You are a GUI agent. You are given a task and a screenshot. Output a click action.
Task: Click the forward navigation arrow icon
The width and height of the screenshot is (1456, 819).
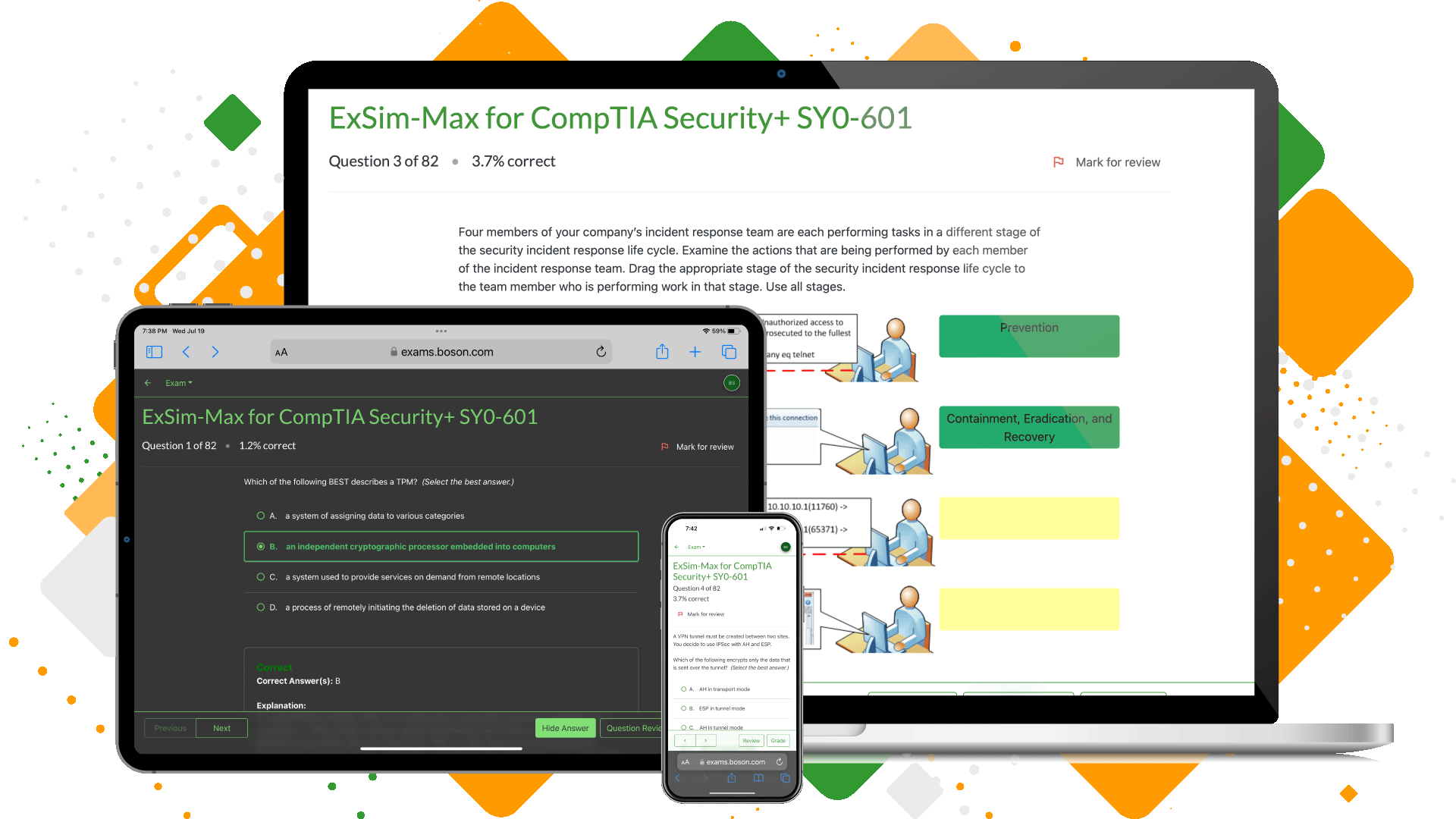(x=215, y=352)
